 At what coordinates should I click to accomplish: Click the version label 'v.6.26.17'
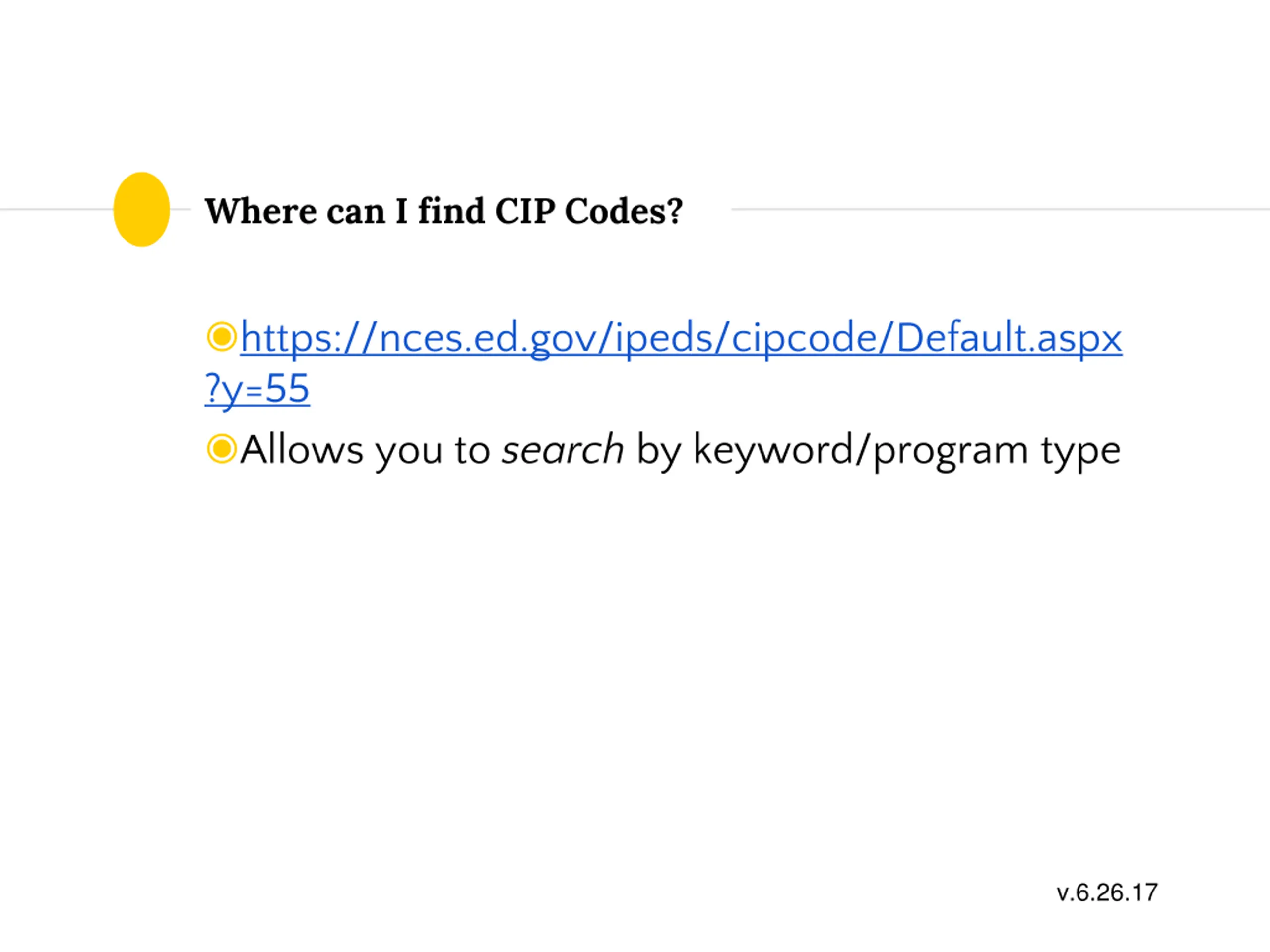[x=1107, y=893]
